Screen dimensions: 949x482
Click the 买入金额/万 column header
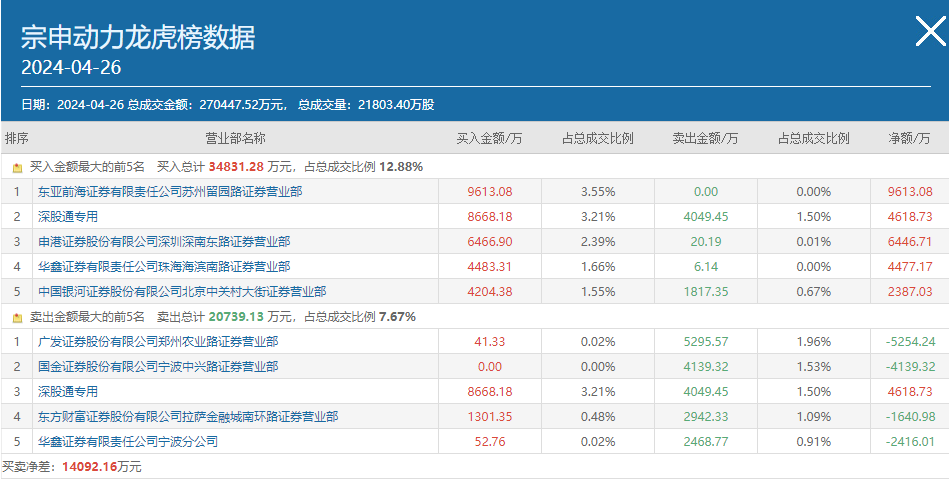pos(489,138)
